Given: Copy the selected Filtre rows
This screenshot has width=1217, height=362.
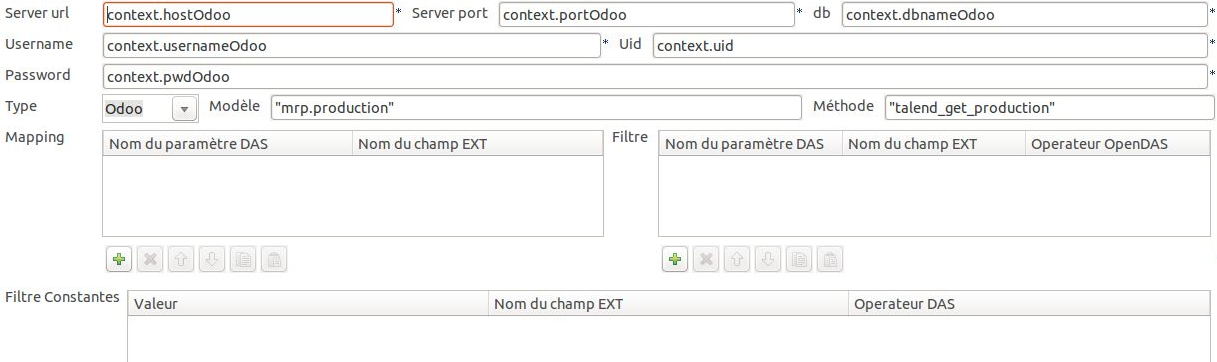Looking at the screenshot, I should (798, 260).
